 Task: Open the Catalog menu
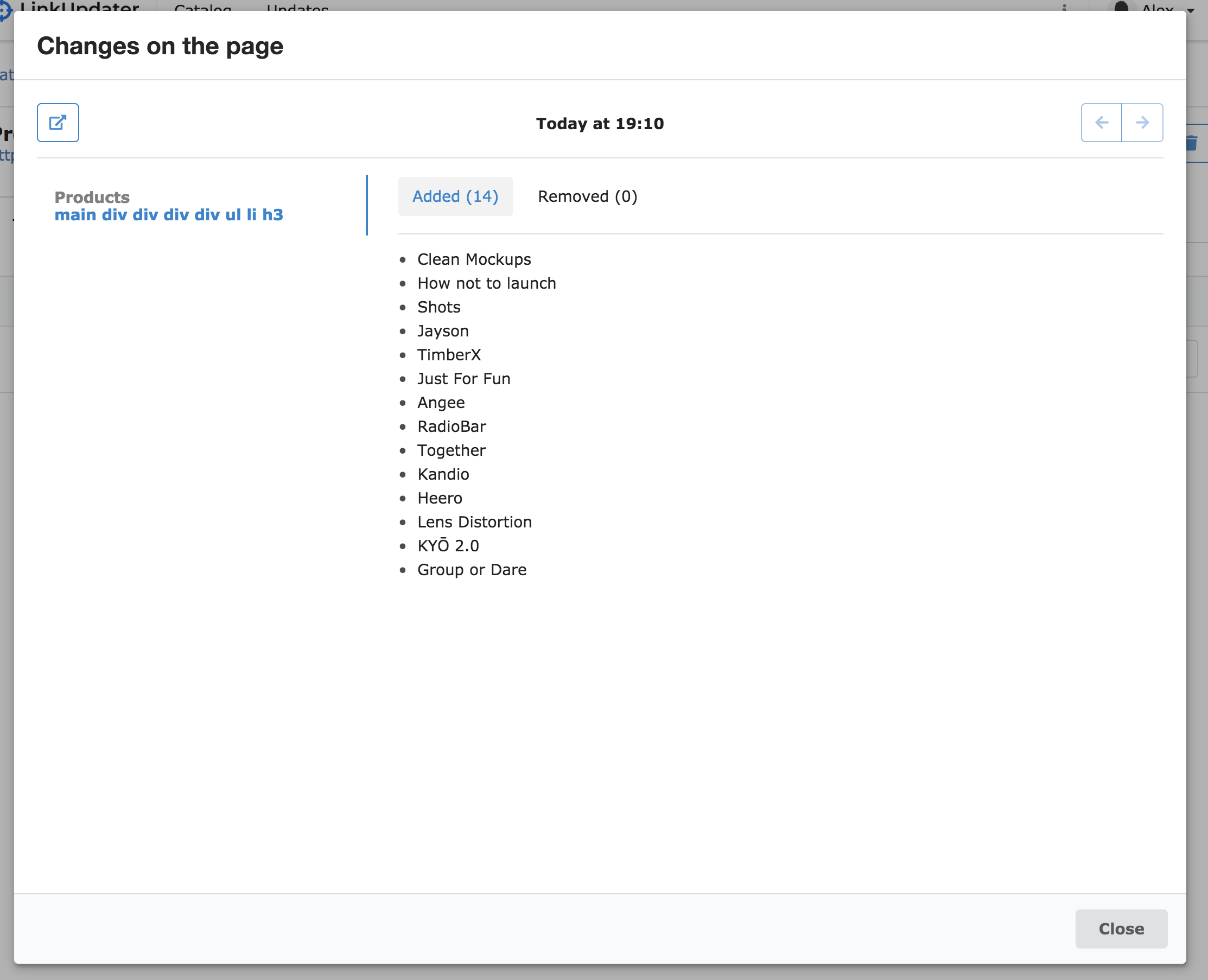click(x=202, y=9)
